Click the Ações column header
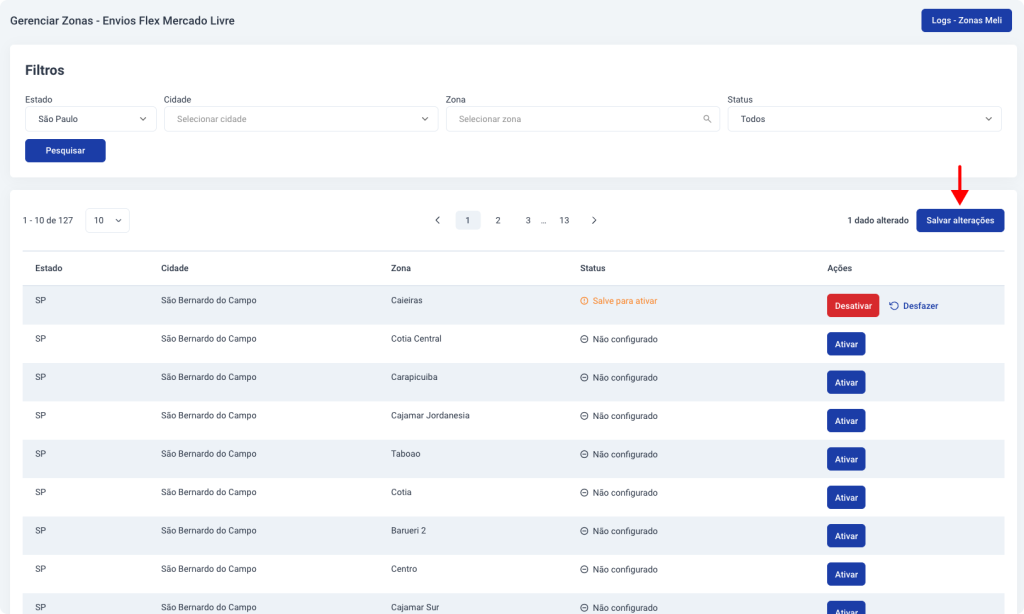Viewport: 1024px width, 614px height. pos(839,268)
